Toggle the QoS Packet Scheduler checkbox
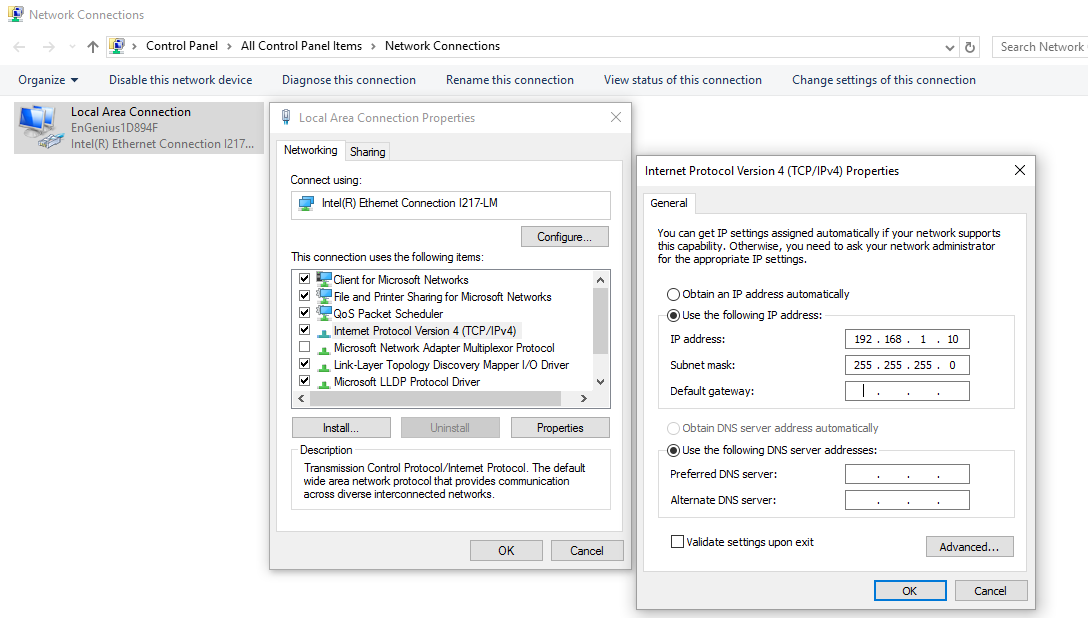 pyautogui.click(x=304, y=313)
